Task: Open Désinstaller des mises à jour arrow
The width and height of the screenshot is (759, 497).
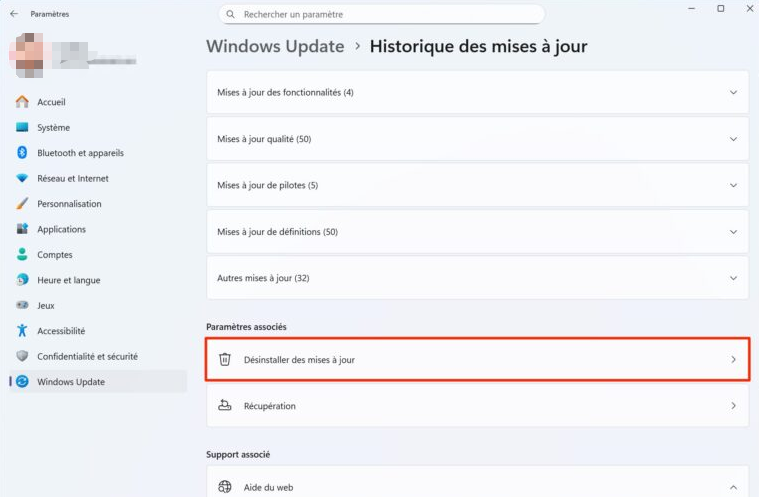Action: [733, 359]
